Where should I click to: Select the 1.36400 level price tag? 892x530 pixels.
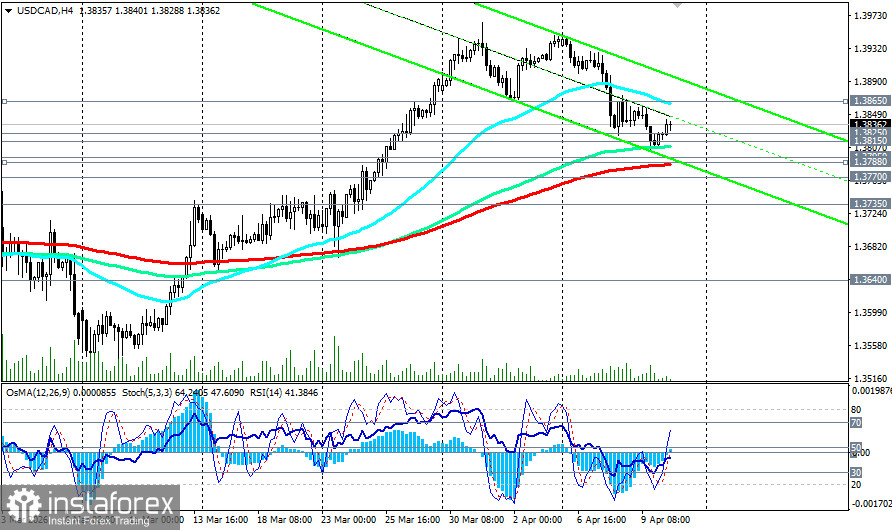click(870, 279)
